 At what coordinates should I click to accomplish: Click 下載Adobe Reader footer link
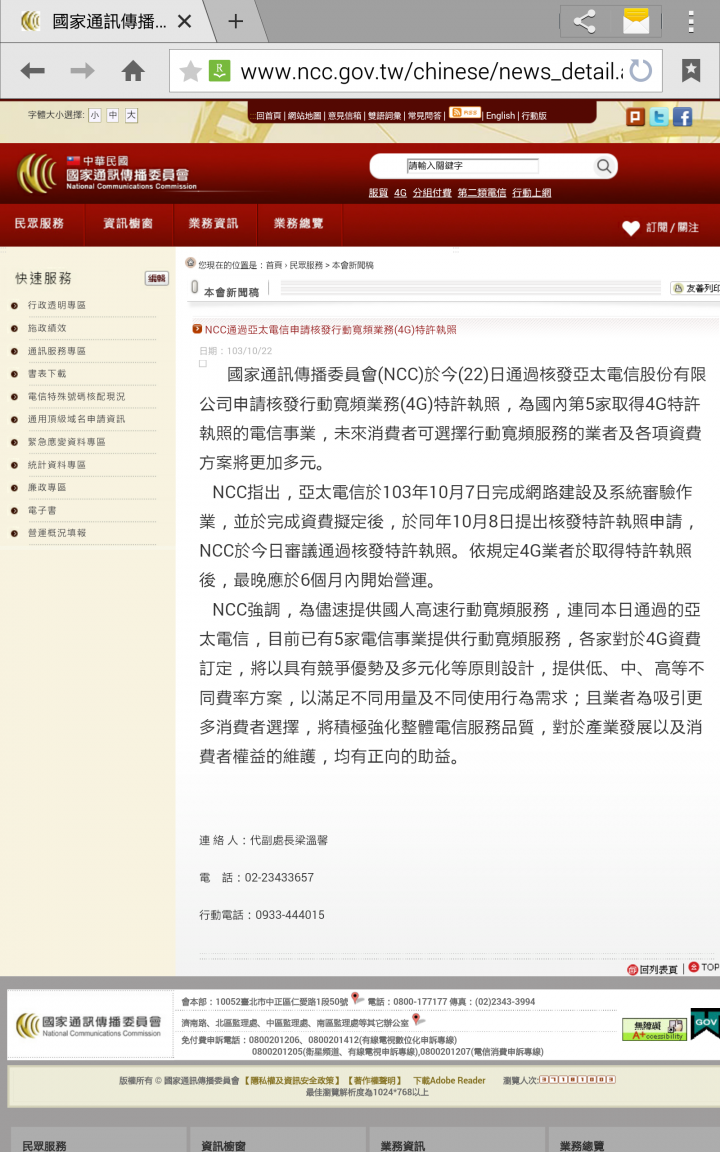click(449, 1080)
